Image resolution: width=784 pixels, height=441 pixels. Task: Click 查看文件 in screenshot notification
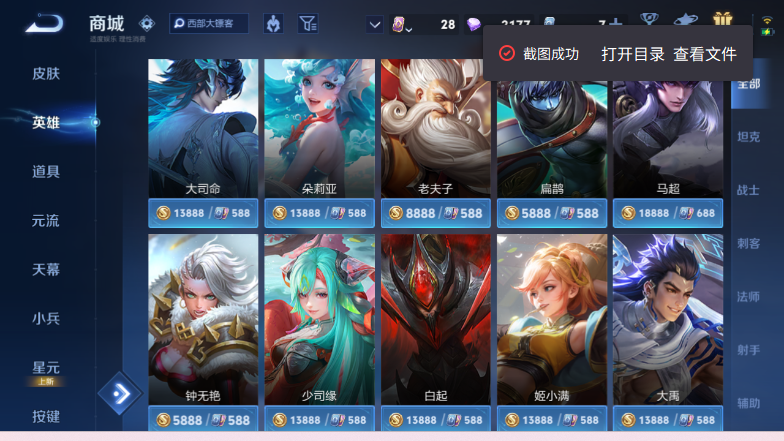click(x=704, y=54)
